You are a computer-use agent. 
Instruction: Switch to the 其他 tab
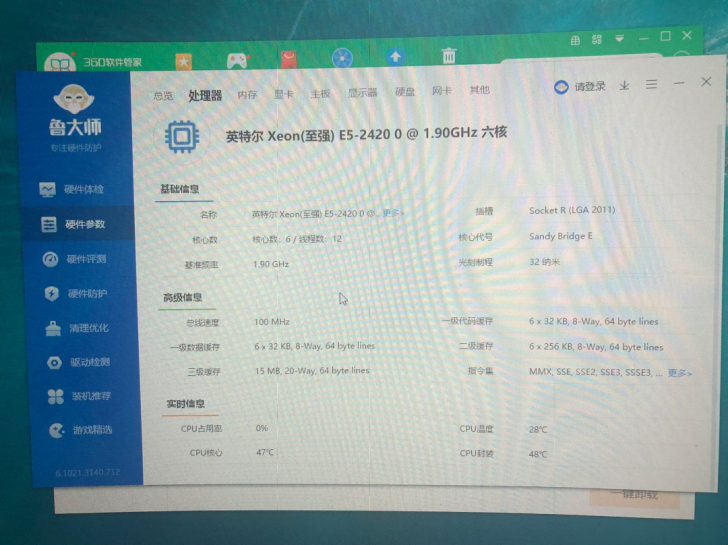click(x=479, y=90)
